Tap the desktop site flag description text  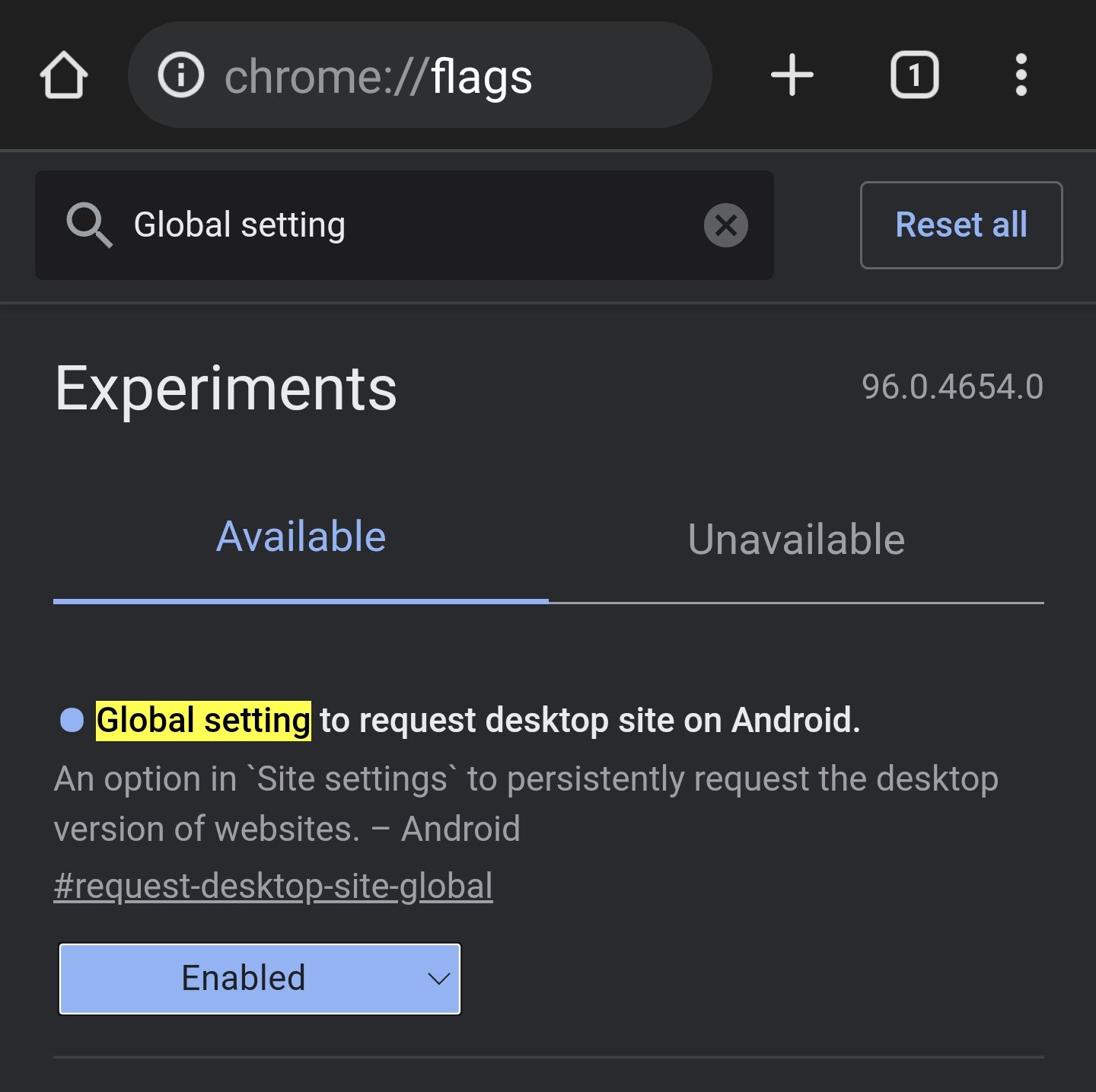(x=525, y=803)
